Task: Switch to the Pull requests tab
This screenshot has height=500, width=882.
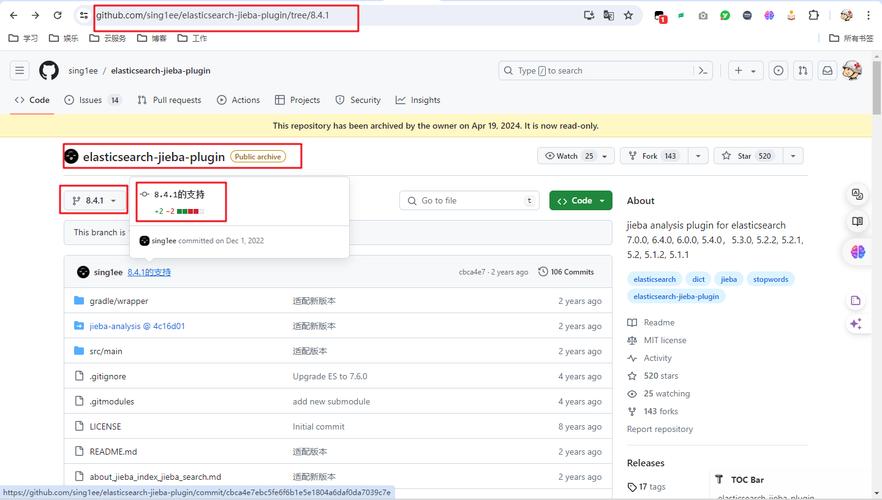Action: click(x=169, y=100)
